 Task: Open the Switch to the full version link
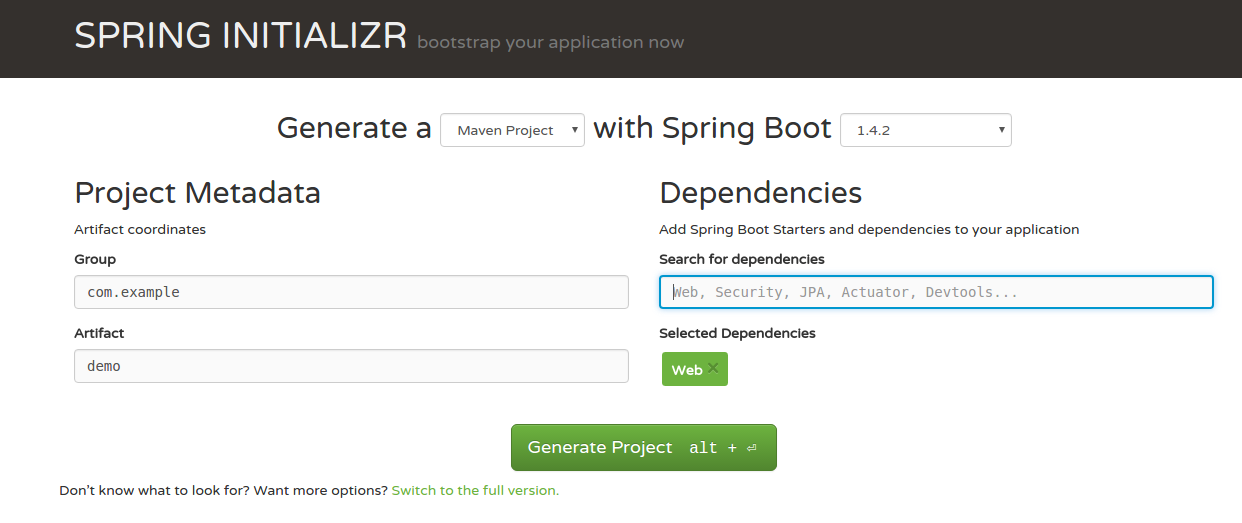pos(475,491)
